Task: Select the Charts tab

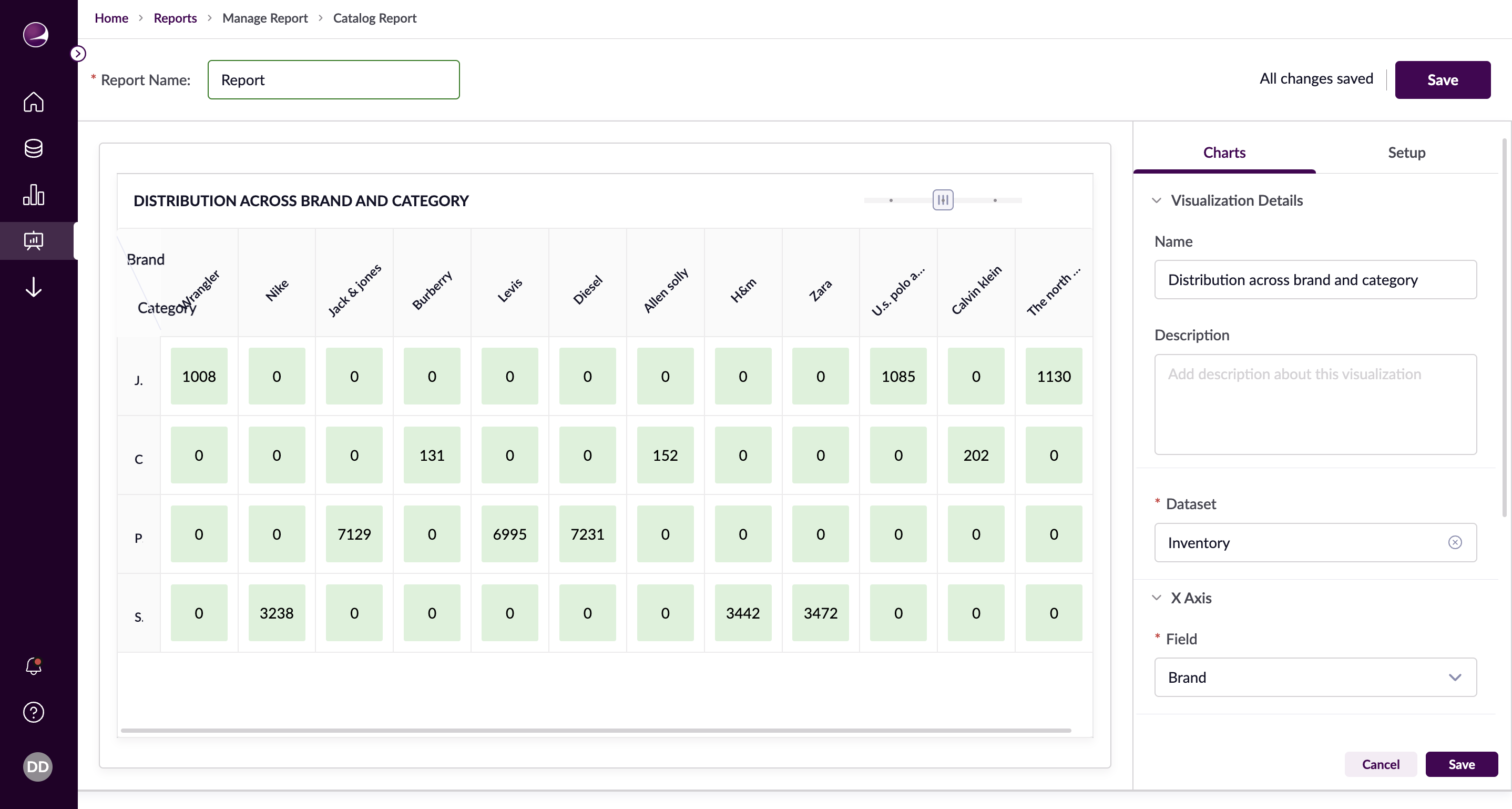Action: click(1224, 153)
